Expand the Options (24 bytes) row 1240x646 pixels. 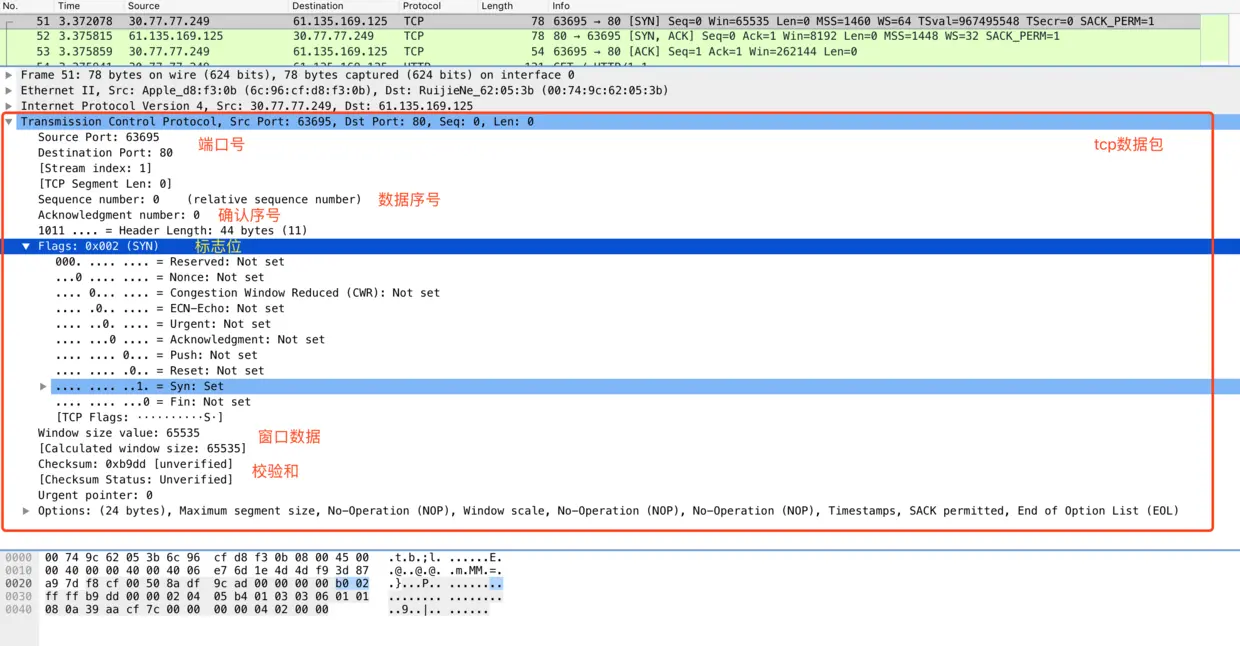click(26, 511)
